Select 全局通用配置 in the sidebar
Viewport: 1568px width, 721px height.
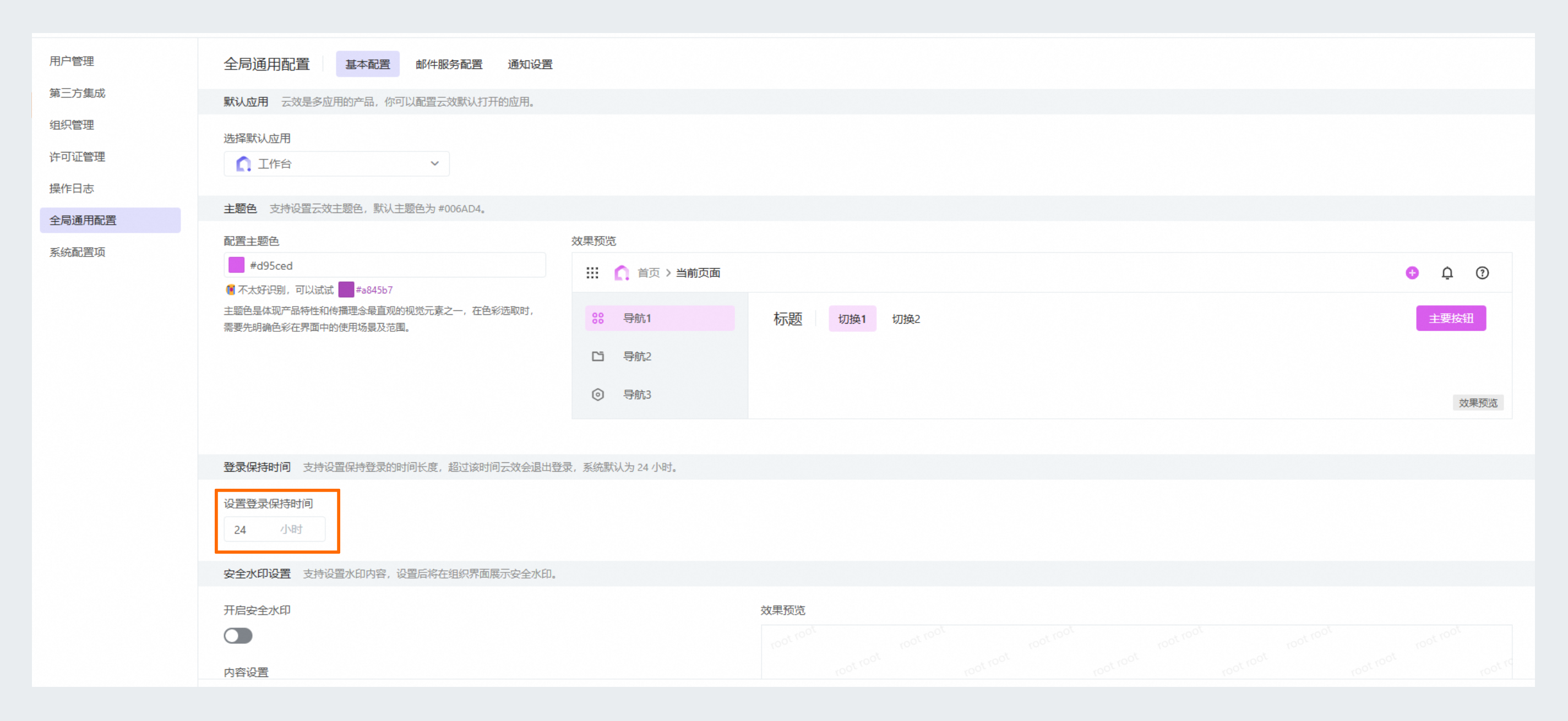110,220
